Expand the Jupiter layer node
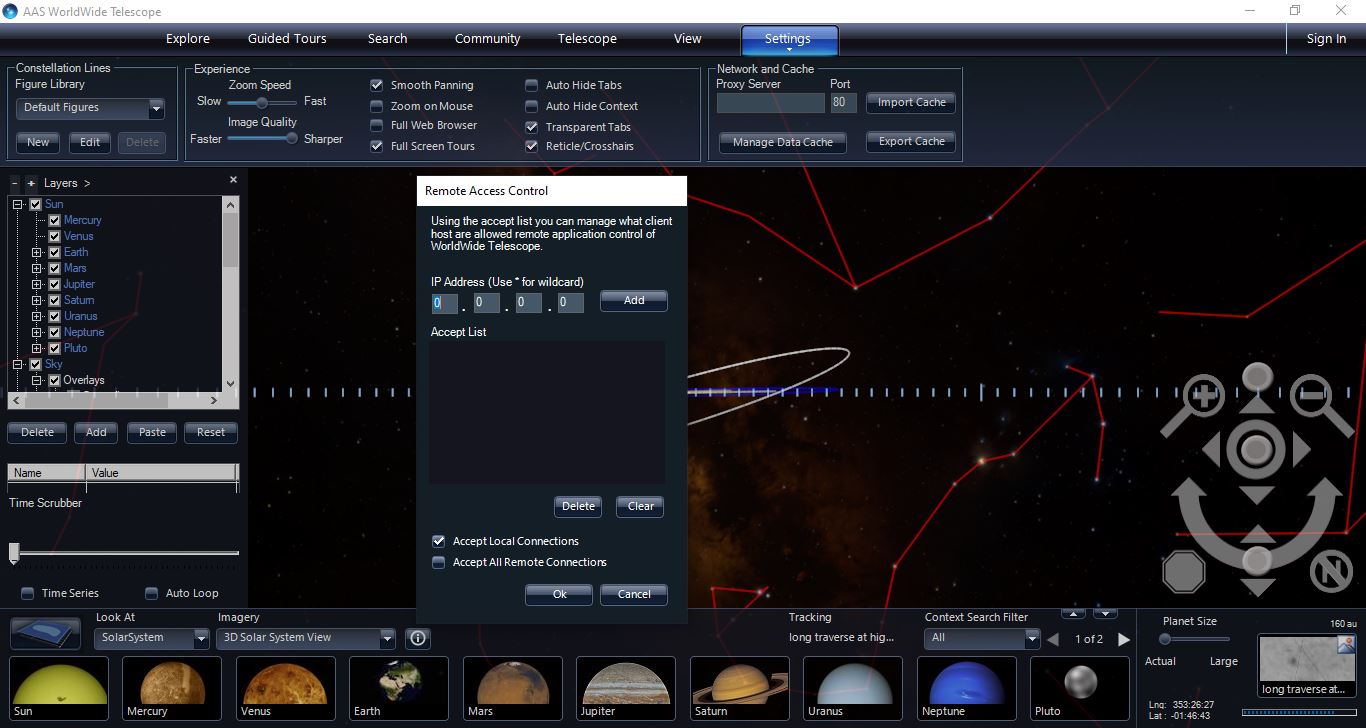The height and width of the screenshot is (728, 1366). coord(36,284)
